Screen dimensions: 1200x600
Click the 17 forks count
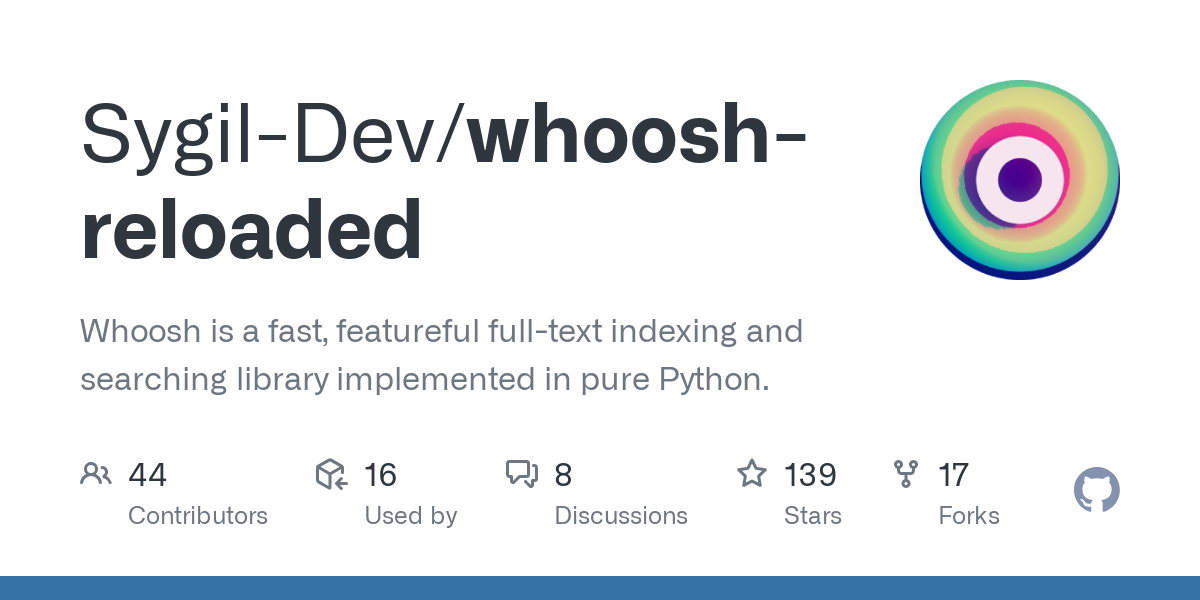953,475
